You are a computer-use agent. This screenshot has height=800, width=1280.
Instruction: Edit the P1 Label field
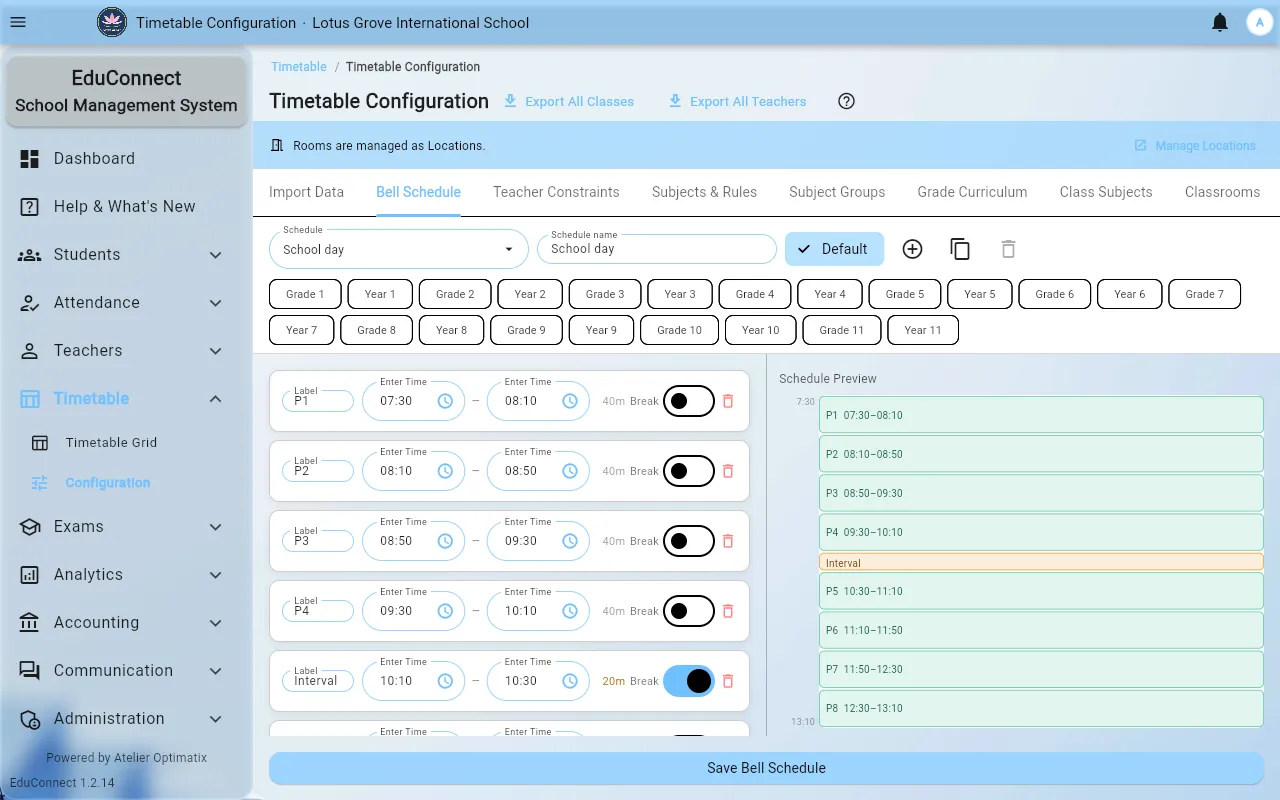pos(318,401)
